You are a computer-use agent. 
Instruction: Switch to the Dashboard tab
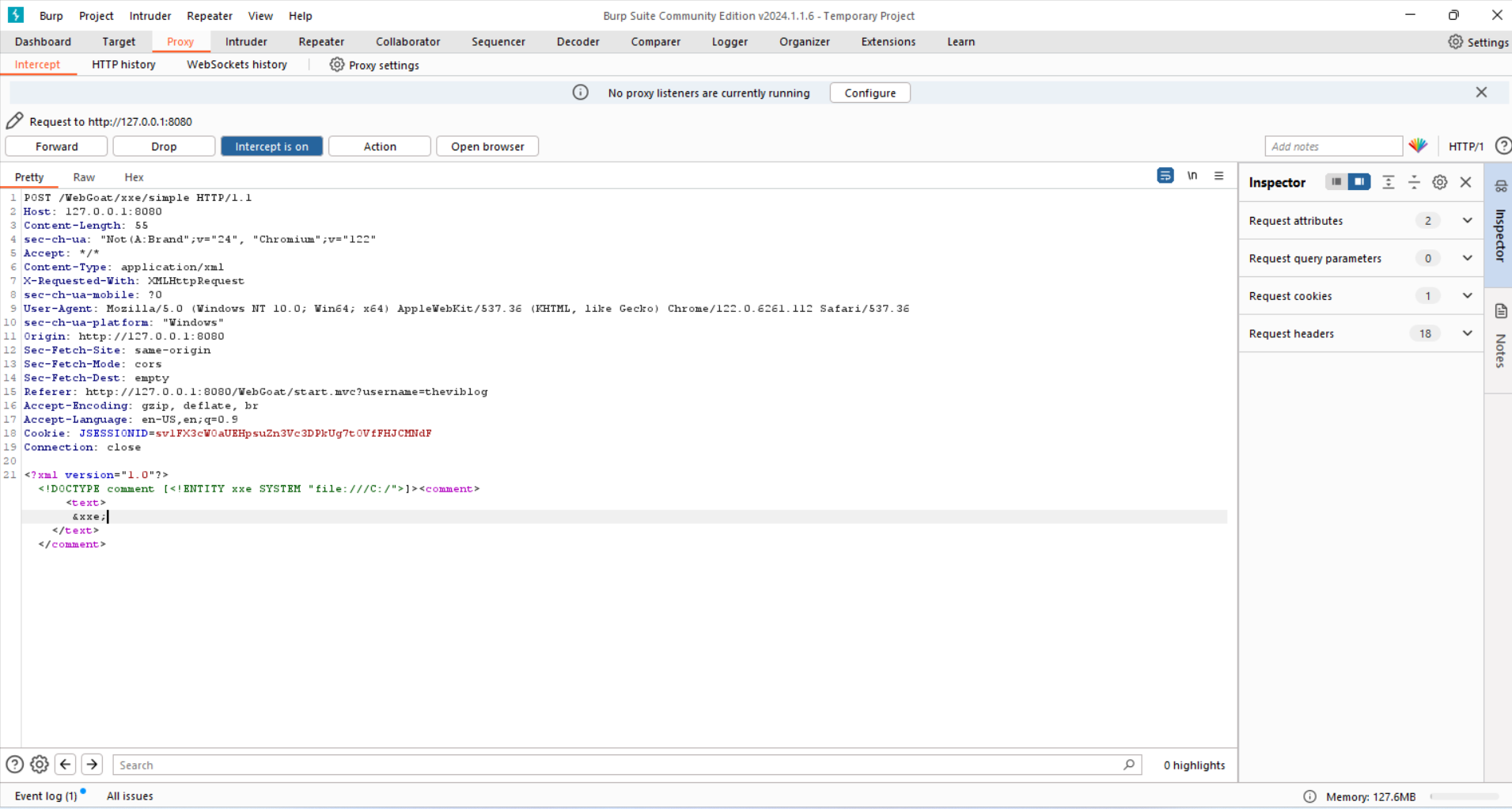(x=43, y=42)
